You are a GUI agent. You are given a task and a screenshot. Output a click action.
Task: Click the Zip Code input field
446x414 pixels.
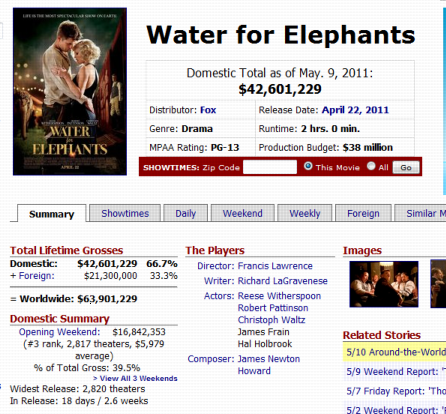pyautogui.click(x=270, y=167)
